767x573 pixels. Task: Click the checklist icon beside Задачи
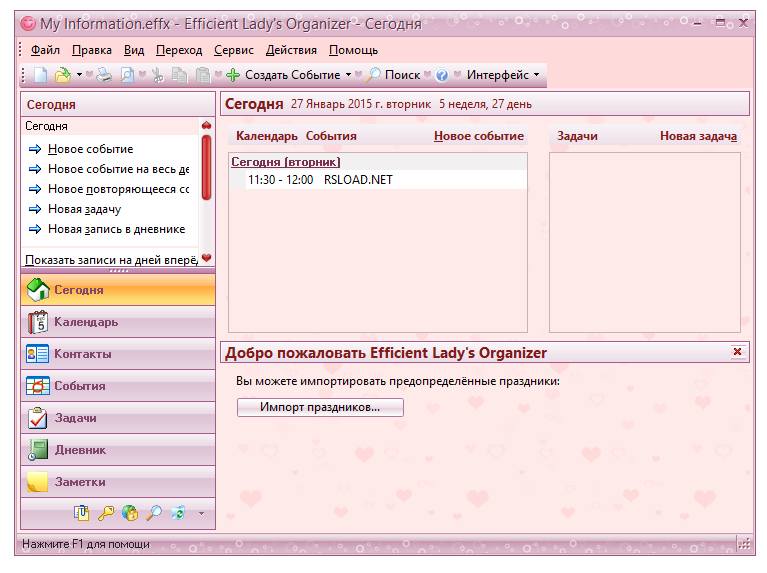pos(38,418)
